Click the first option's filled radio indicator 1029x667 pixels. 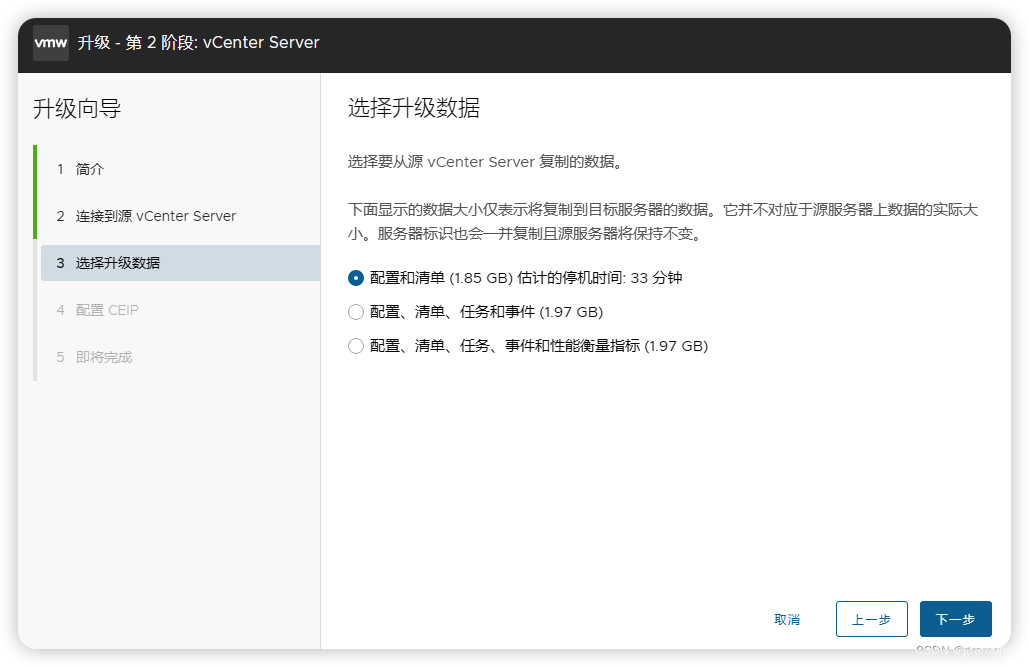point(355,278)
